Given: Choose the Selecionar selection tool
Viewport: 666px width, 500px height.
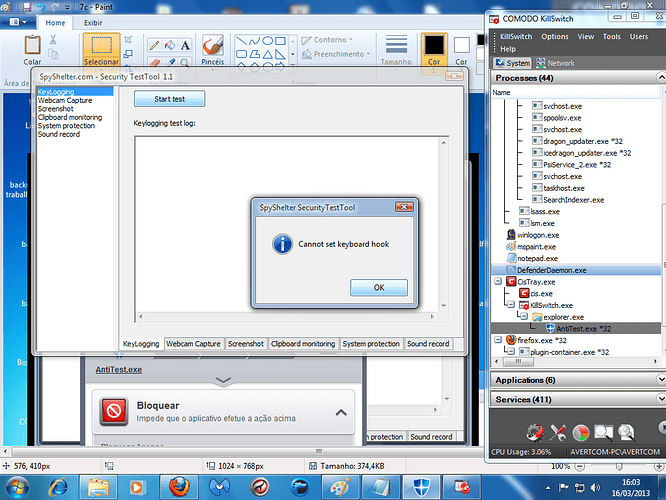Looking at the screenshot, I should (101, 50).
